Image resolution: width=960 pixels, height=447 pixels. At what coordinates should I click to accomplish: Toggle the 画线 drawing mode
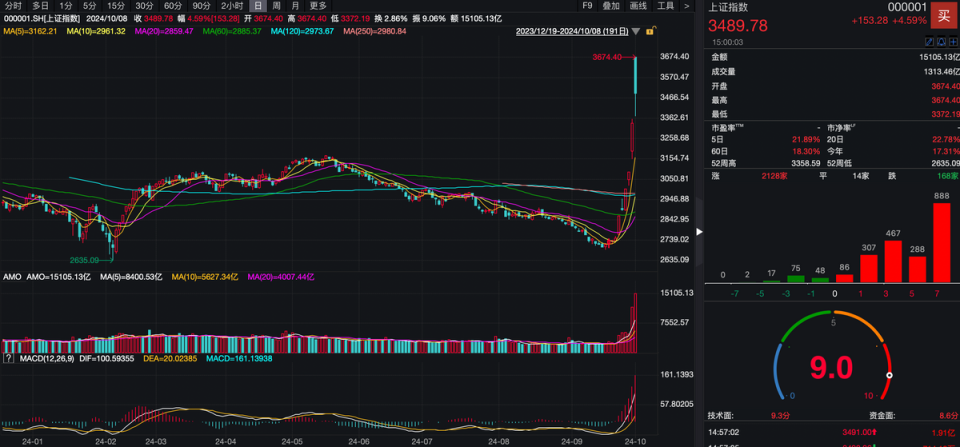tap(639, 6)
